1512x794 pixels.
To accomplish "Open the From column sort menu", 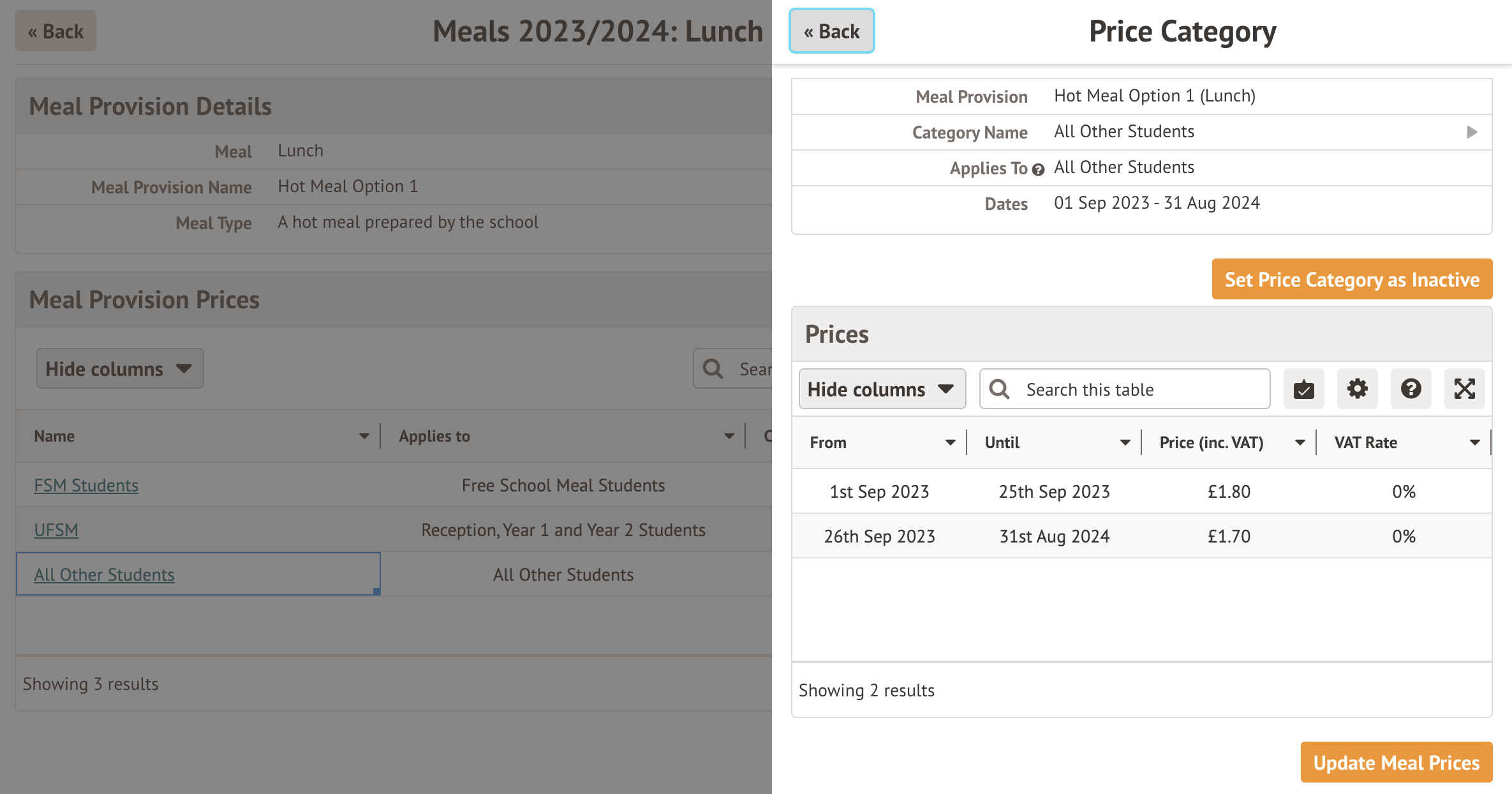I will [x=950, y=443].
